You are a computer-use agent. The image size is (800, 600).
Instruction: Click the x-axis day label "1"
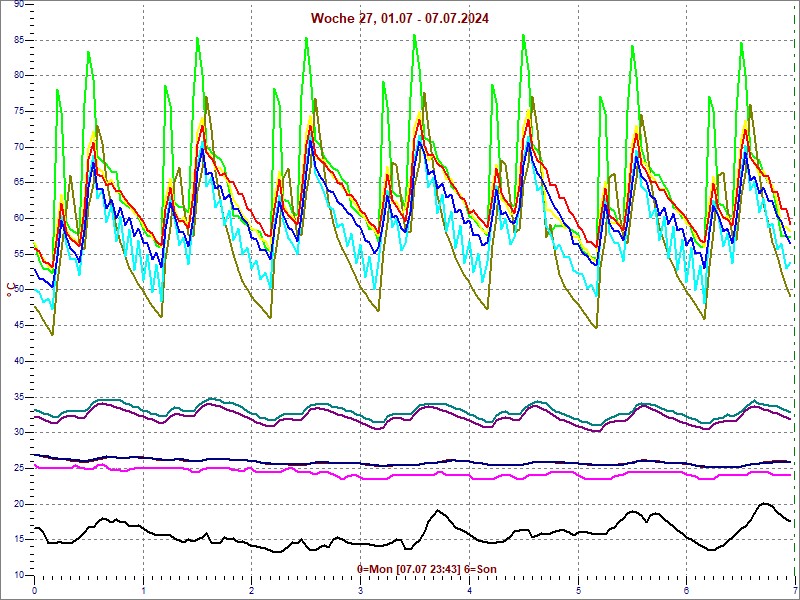(x=143, y=591)
